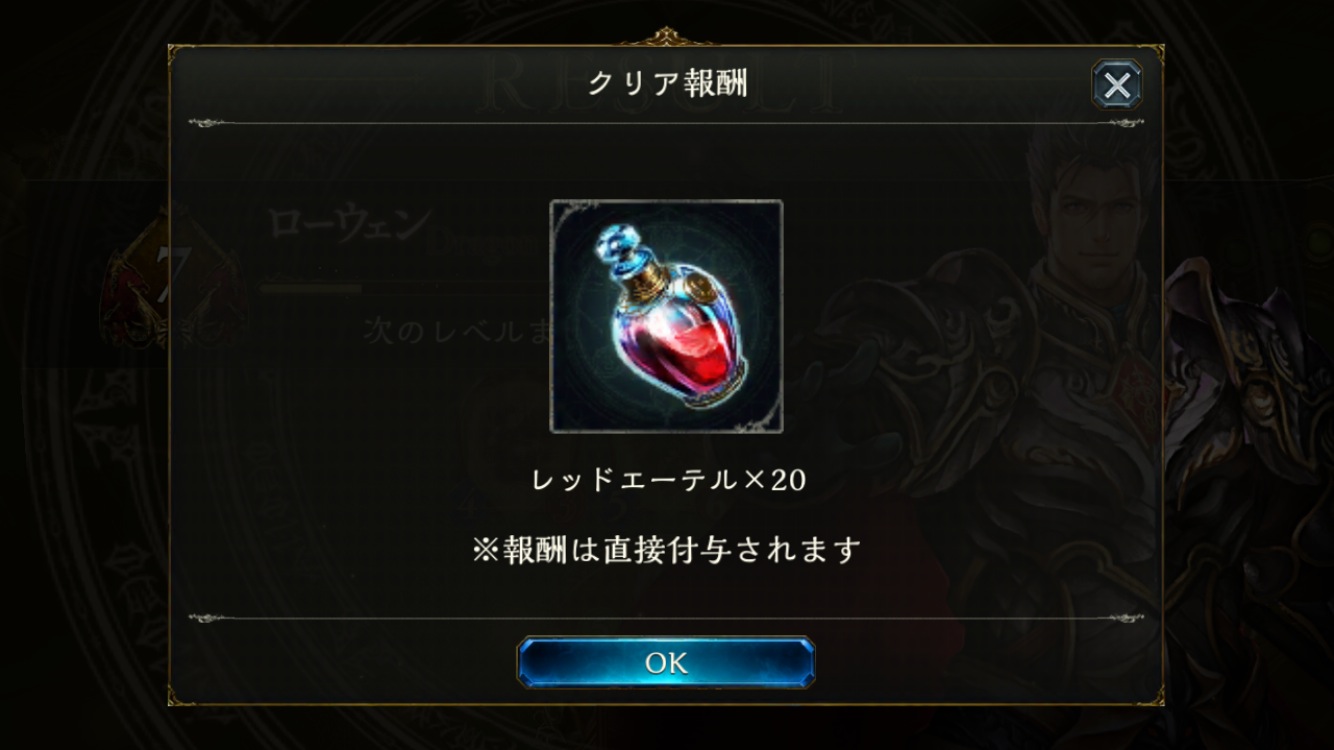1334x750 pixels.
Task: Tap the dimmed ローウェン character name
Action: (349, 225)
